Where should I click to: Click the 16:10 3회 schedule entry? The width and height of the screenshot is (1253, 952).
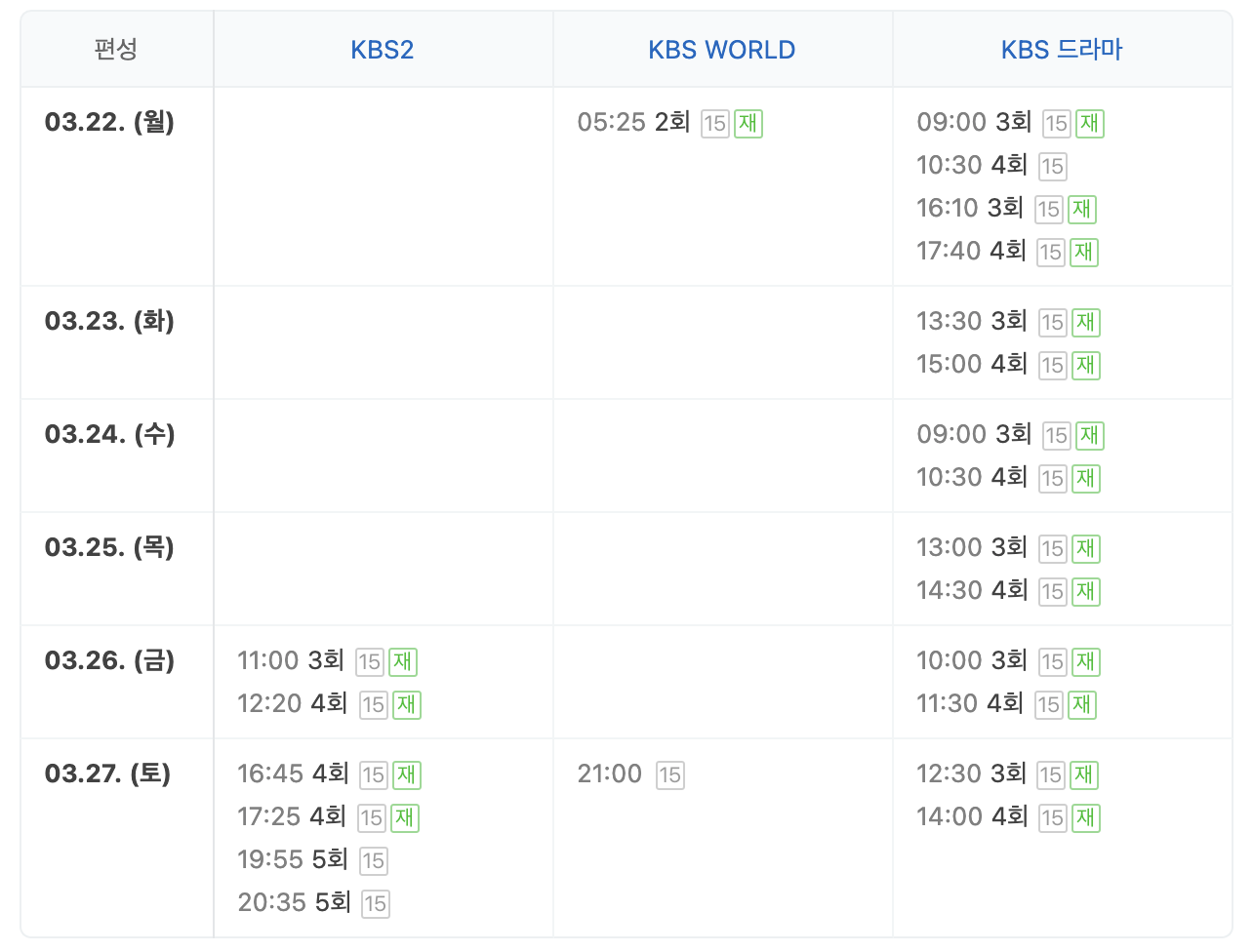(x=970, y=208)
